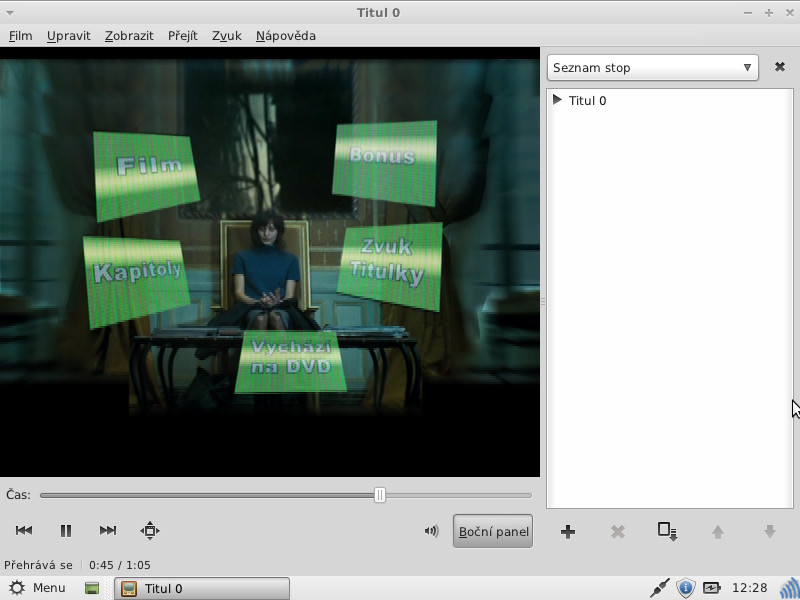Add a track to the playlist
This screenshot has height=600, width=800.
pyautogui.click(x=567, y=532)
